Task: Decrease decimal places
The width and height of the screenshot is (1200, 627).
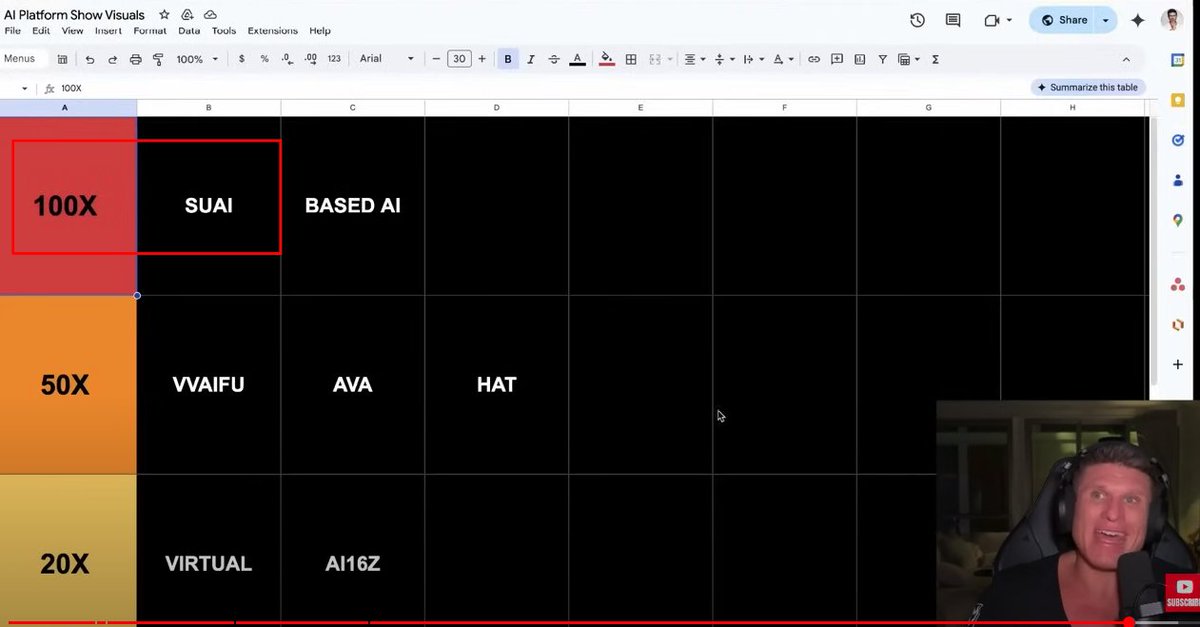Action: tap(287, 59)
